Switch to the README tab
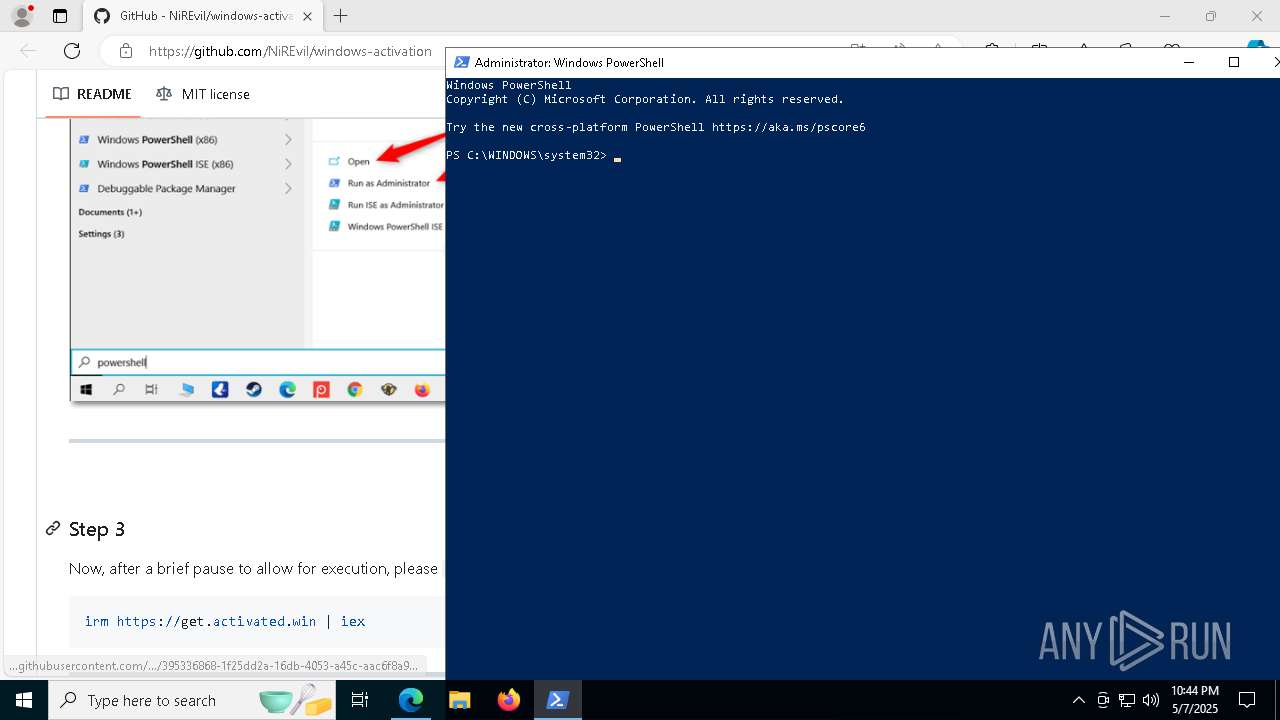The width and height of the screenshot is (1280, 720). click(92, 94)
